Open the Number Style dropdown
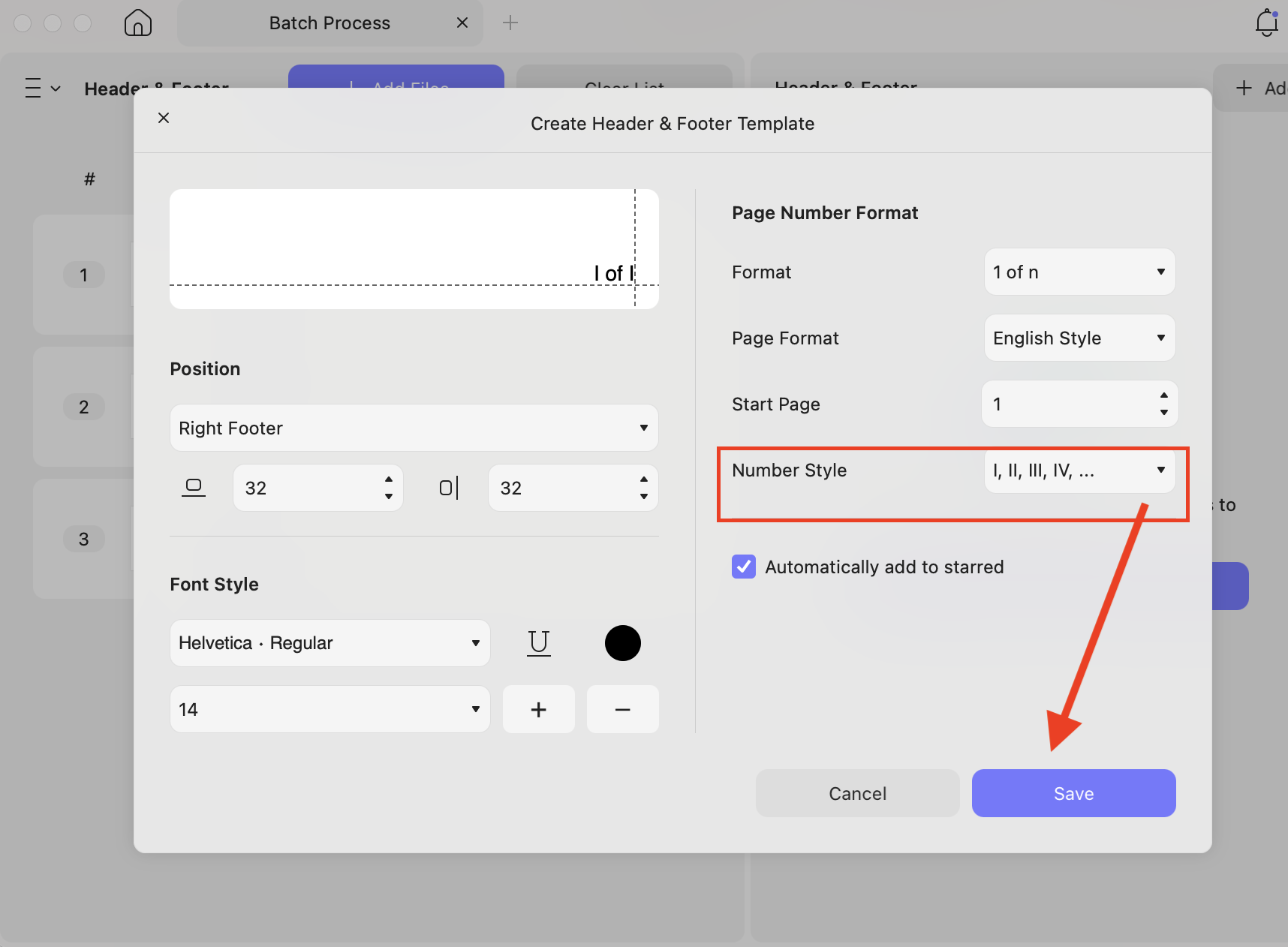Screen dimensions: 1288x947 [x=1079, y=471]
